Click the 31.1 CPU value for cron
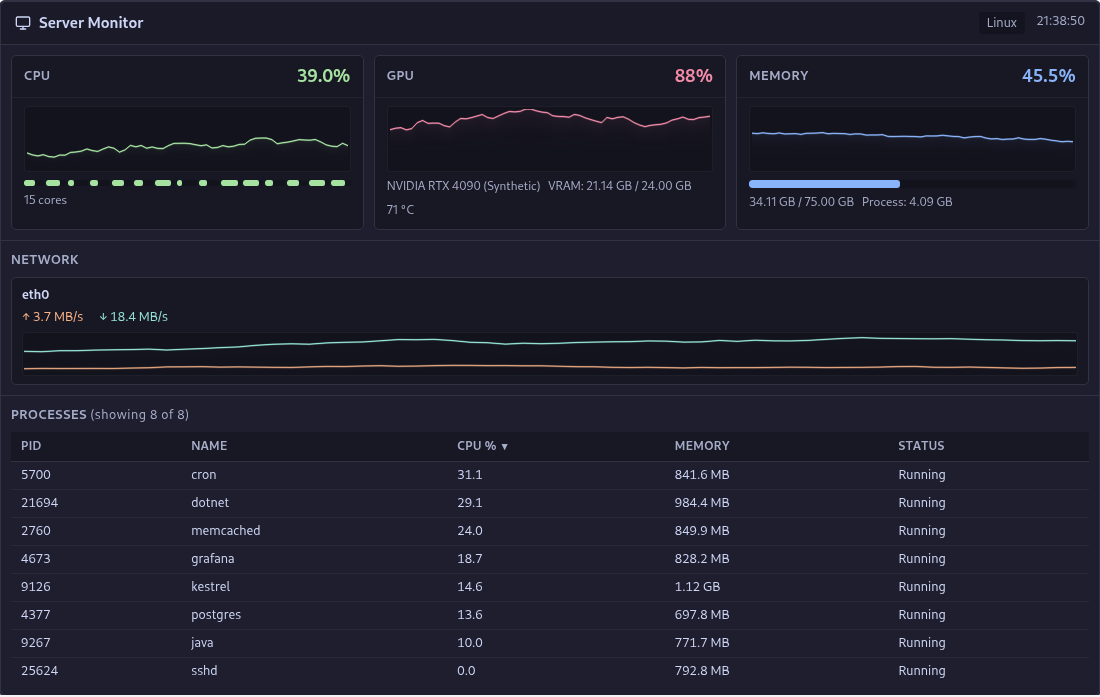The height and width of the screenshot is (697, 1100). 469,475
